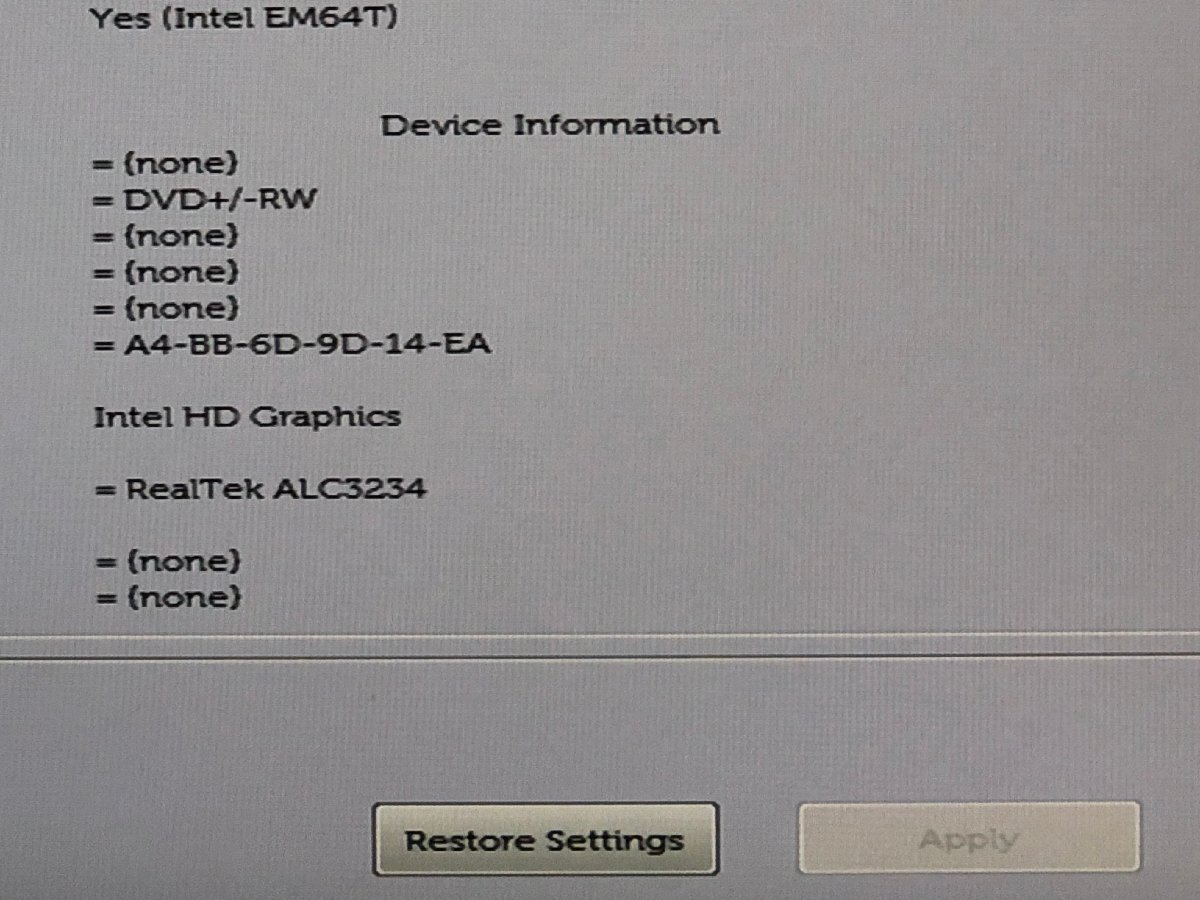Click the greyed-out Apply button

coord(969,837)
